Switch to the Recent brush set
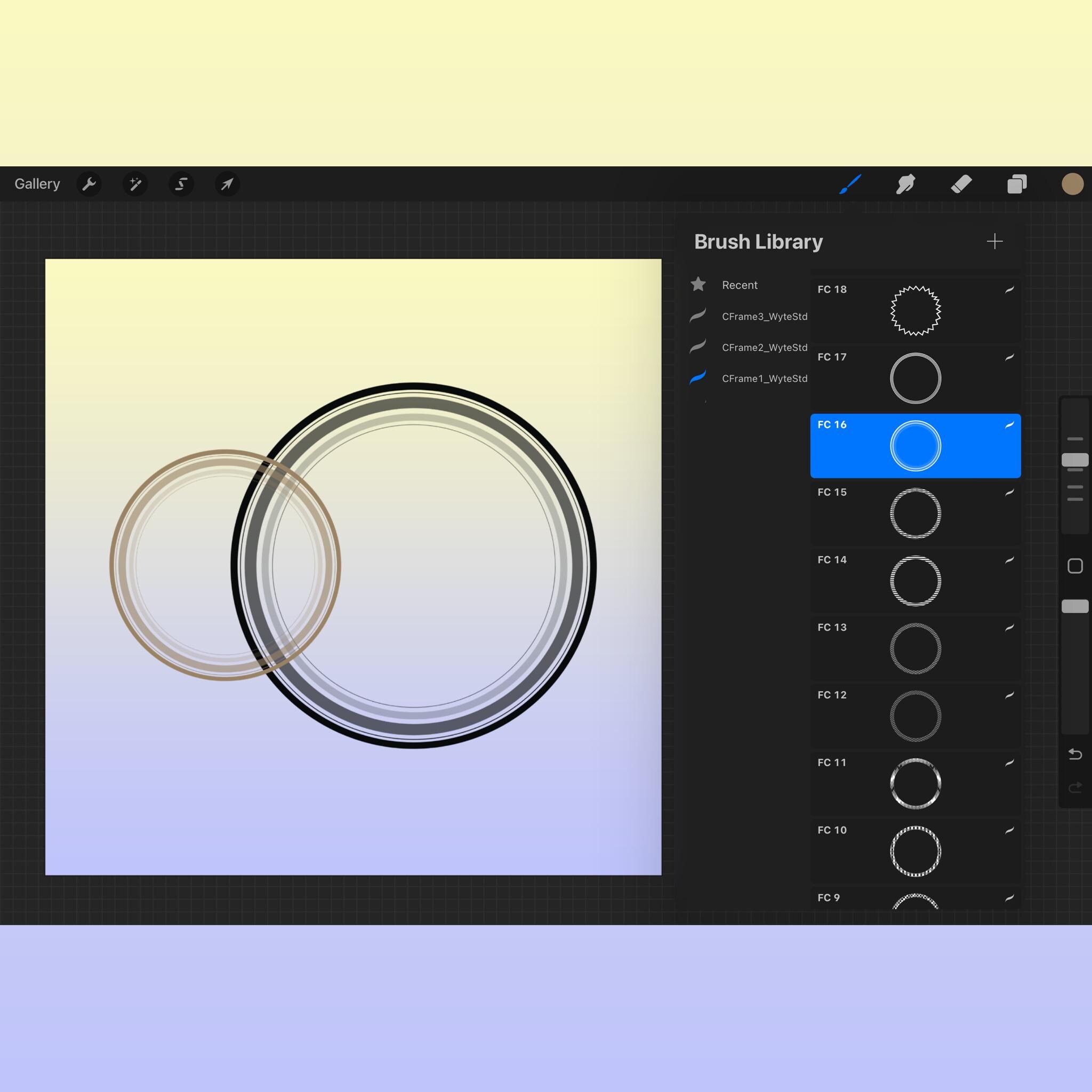1092x1092 pixels. pos(740,285)
